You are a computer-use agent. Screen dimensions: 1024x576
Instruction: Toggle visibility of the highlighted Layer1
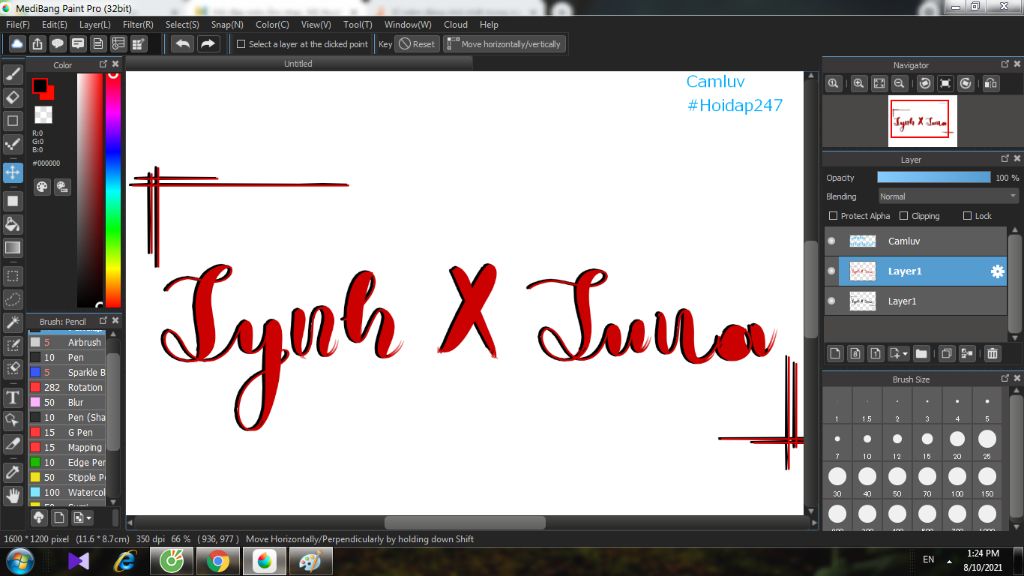point(831,271)
